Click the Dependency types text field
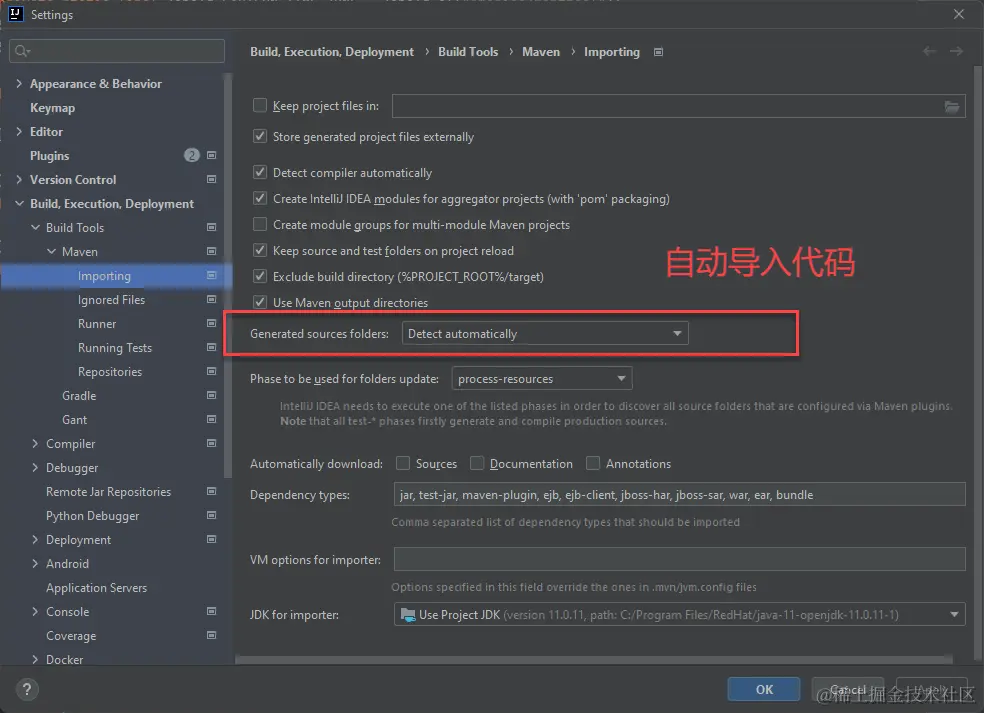 coord(680,495)
